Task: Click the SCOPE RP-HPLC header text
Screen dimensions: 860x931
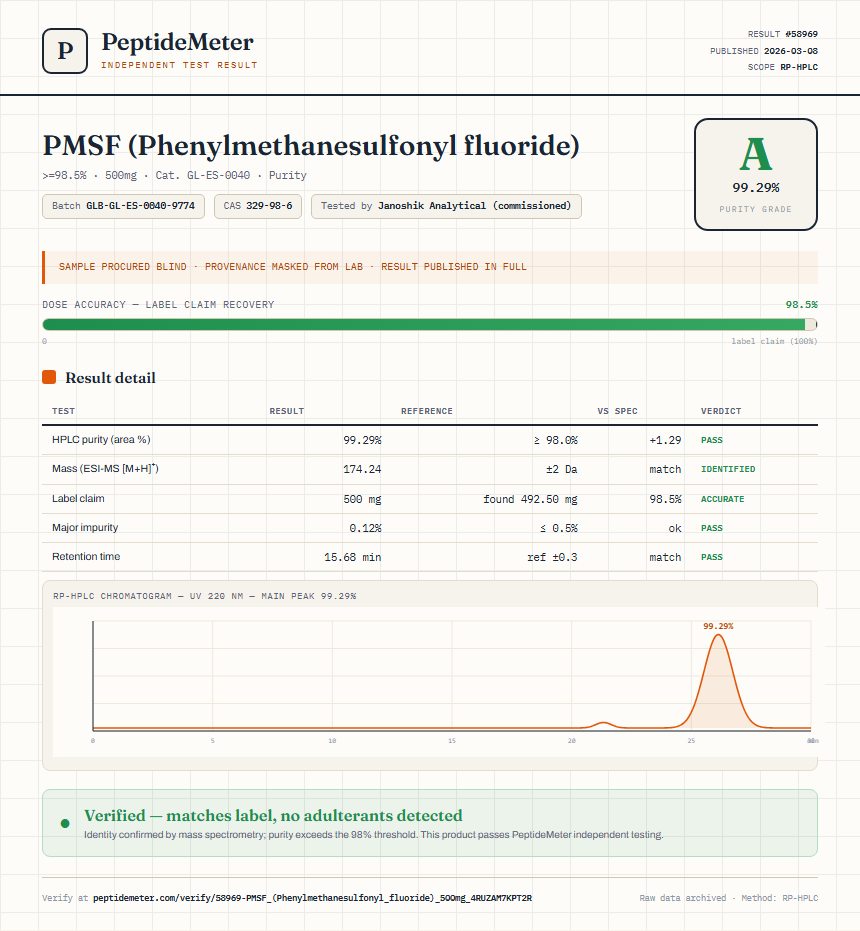Action: pos(782,67)
